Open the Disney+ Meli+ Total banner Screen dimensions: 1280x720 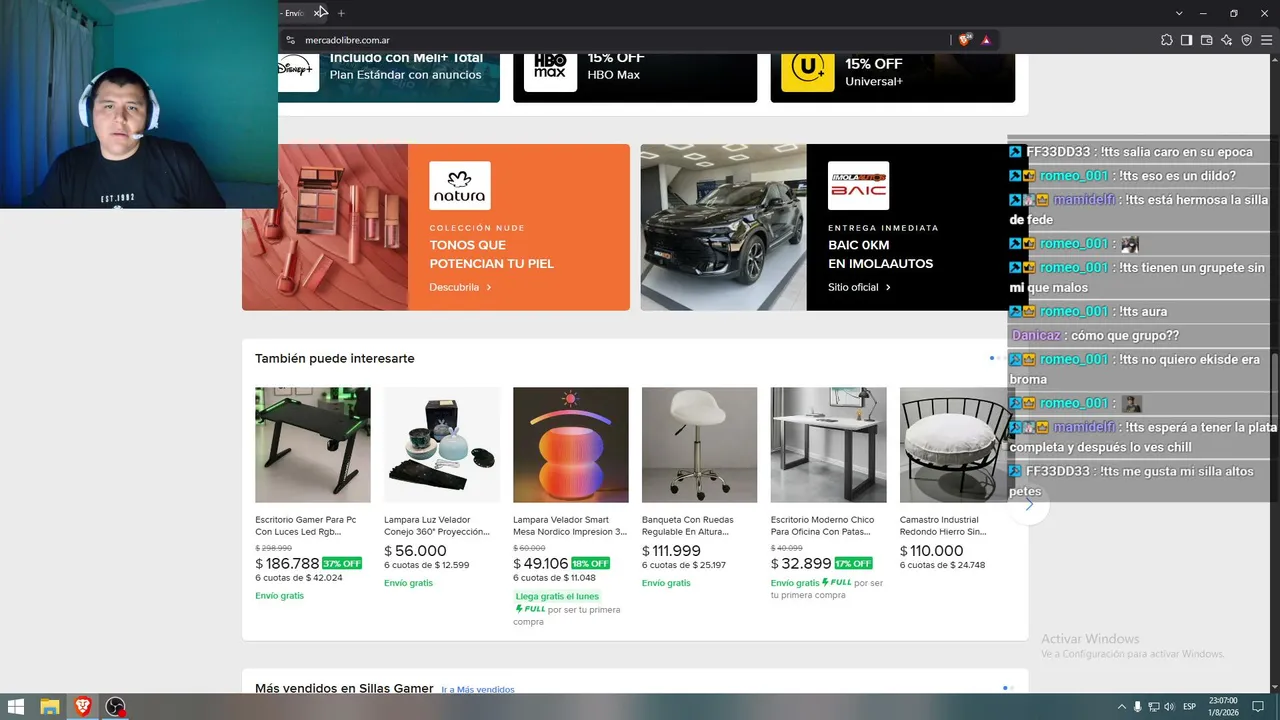[x=389, y=78]
